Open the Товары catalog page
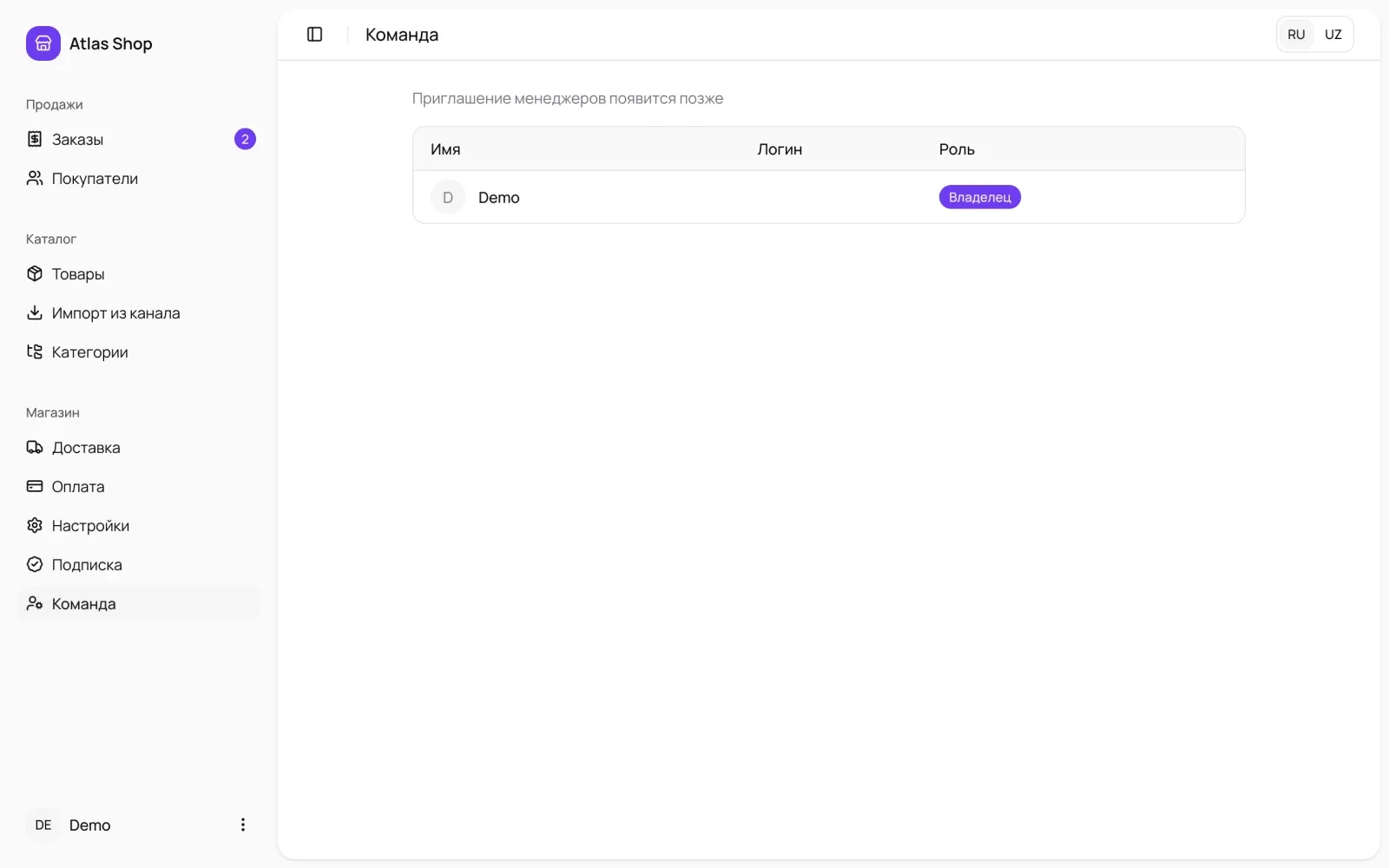Viewport: 1389px width, 868px height. [139, 273]
